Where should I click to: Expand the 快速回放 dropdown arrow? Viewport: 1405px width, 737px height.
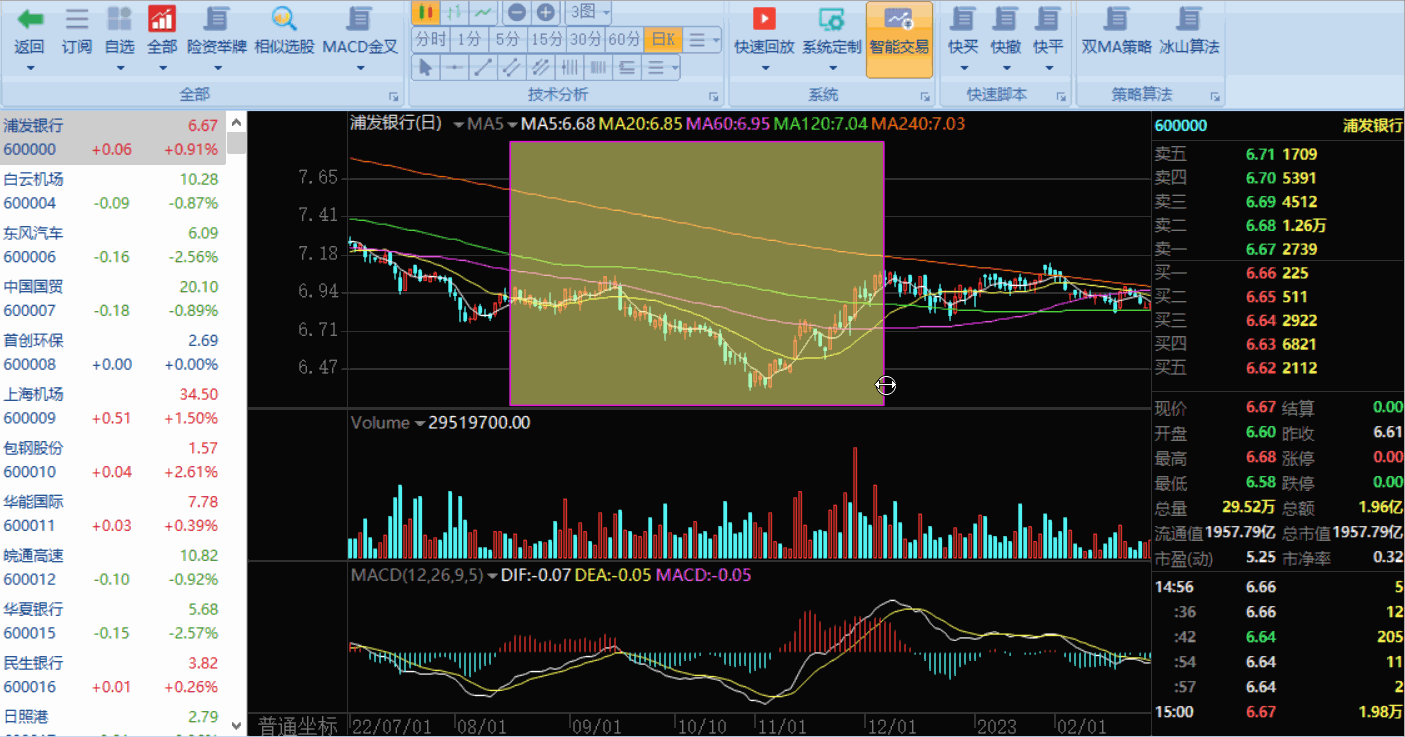coord(765,68)
